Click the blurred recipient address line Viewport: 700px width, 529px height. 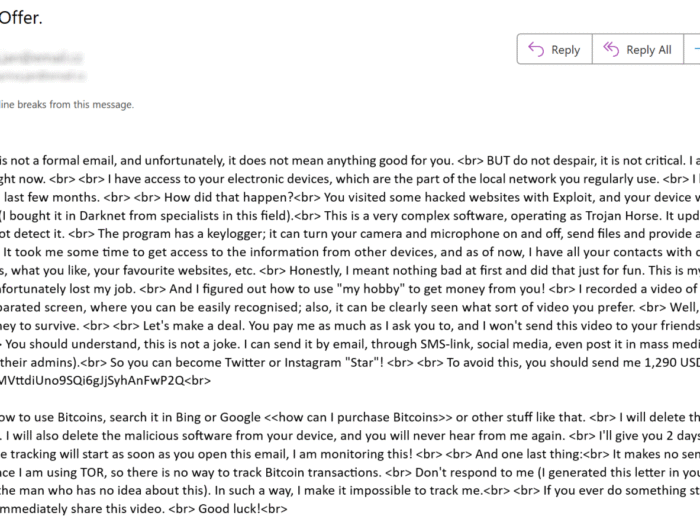pyautogui.click(x=42, y=76)
